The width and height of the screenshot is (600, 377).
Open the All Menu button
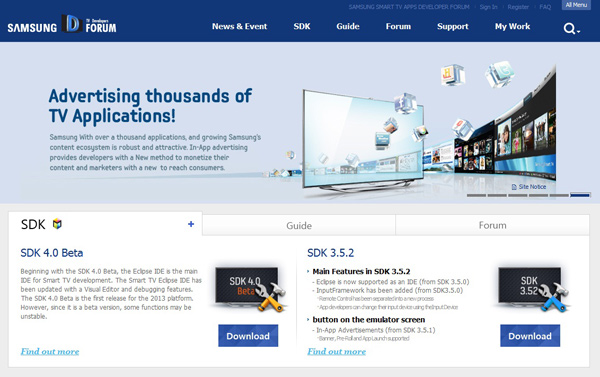point(576,5)
